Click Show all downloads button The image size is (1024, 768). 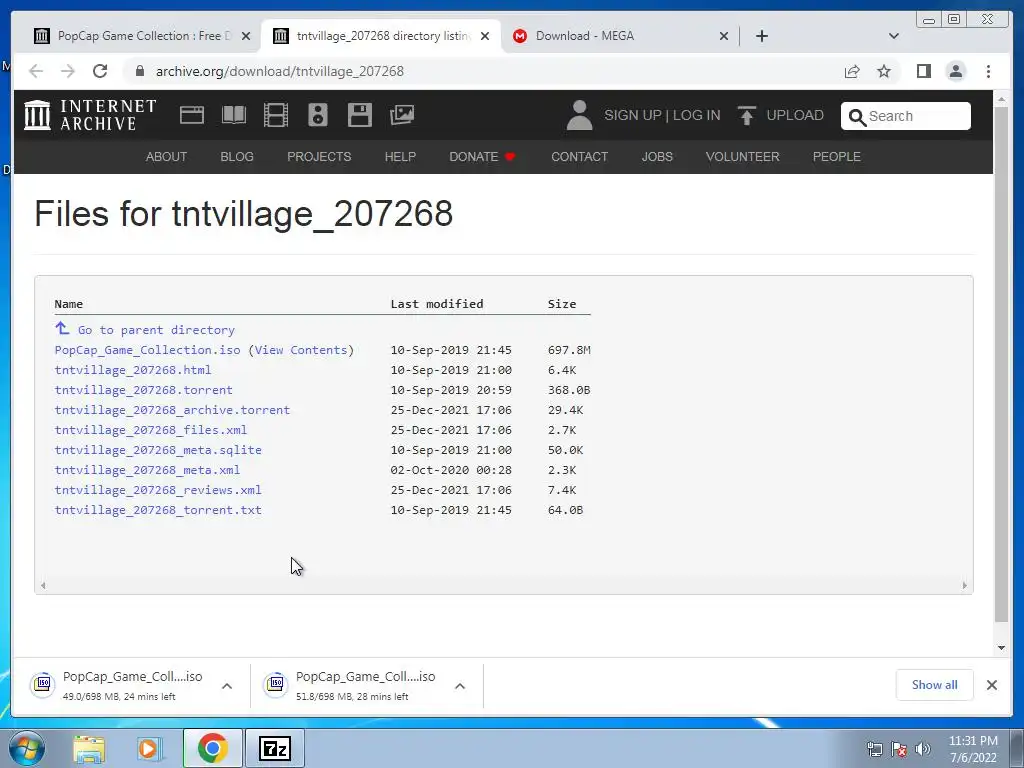(935, 684)
